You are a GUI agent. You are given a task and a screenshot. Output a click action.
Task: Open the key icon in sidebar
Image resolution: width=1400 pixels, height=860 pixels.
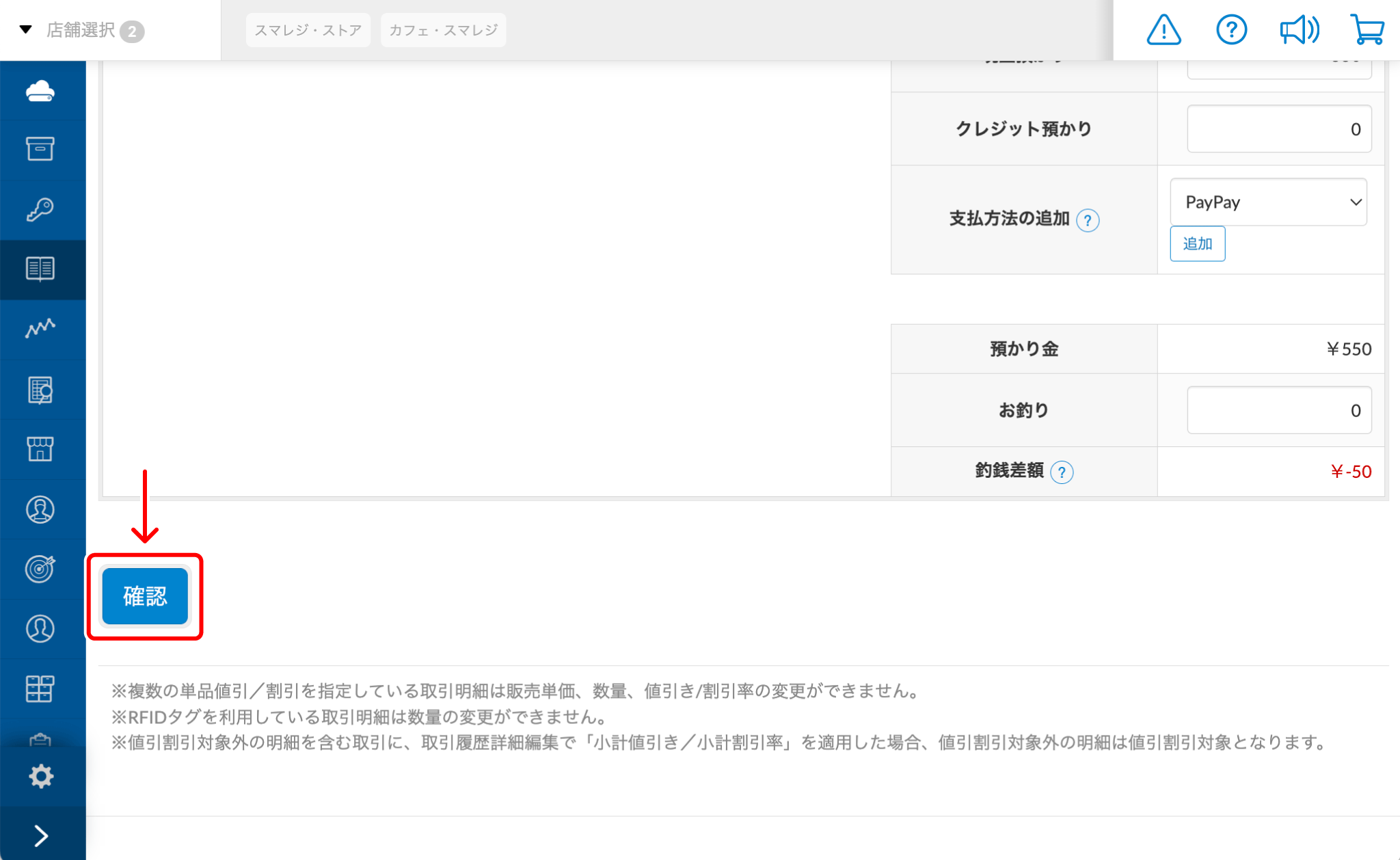(x=40, y=209)
